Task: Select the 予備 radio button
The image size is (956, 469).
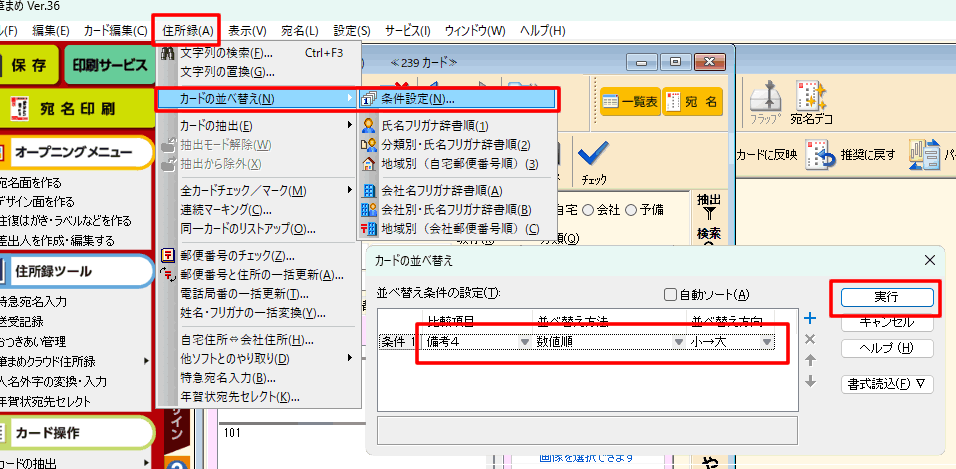Action: click(x=631, y=209)
